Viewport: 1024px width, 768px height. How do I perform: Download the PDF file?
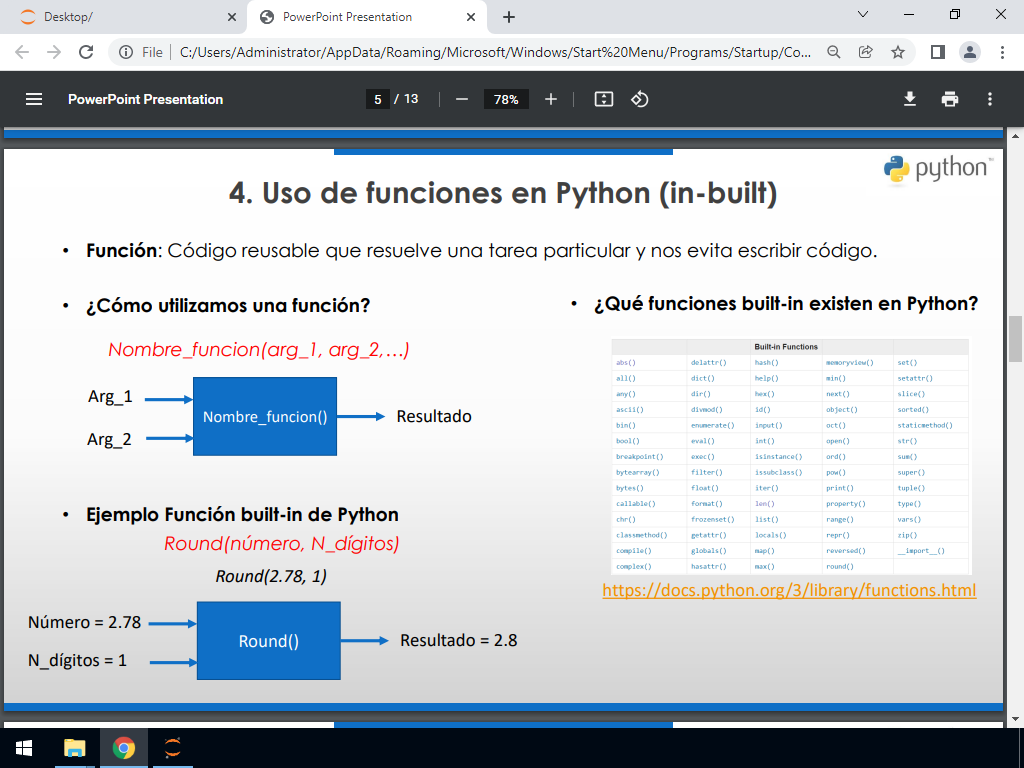[910, 99]
